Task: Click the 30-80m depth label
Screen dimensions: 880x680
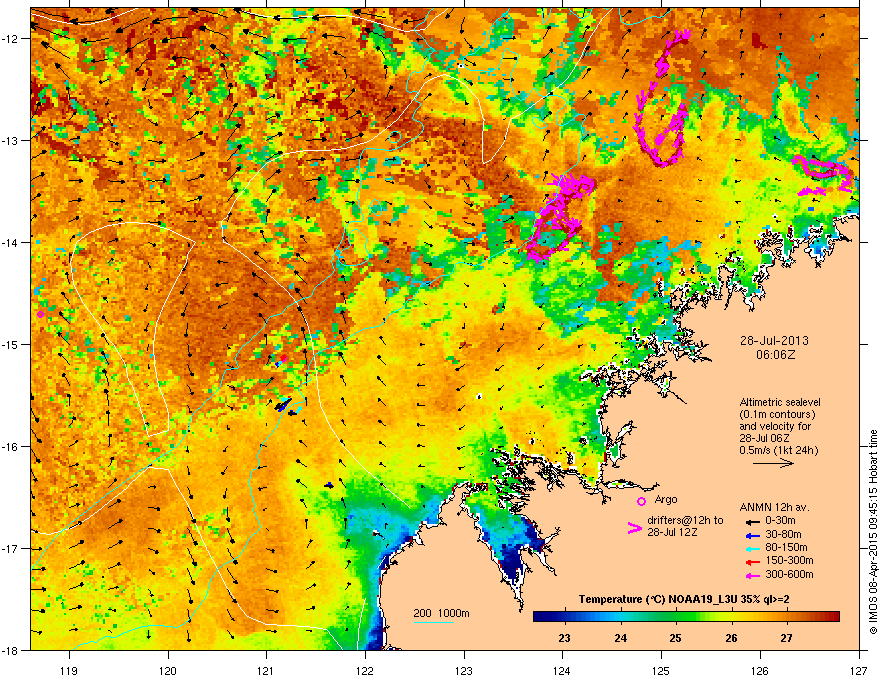Action: [783, 534]
